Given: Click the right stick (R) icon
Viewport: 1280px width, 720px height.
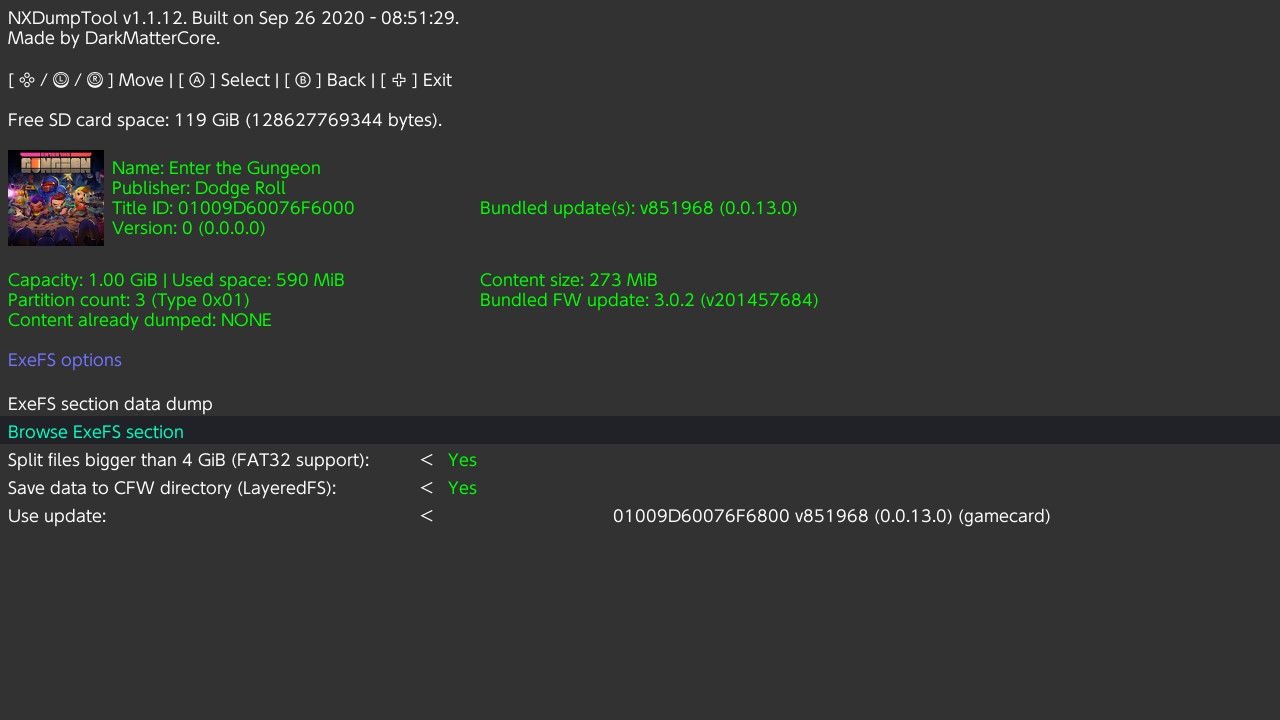Looking at the screenshot, I should (95, 80).
